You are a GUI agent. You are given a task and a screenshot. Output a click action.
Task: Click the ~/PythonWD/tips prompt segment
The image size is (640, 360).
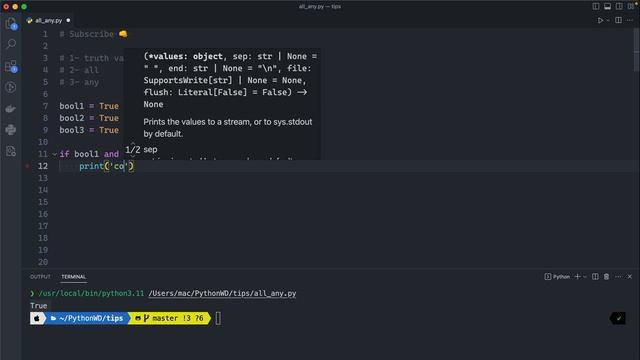pos(87,318)
